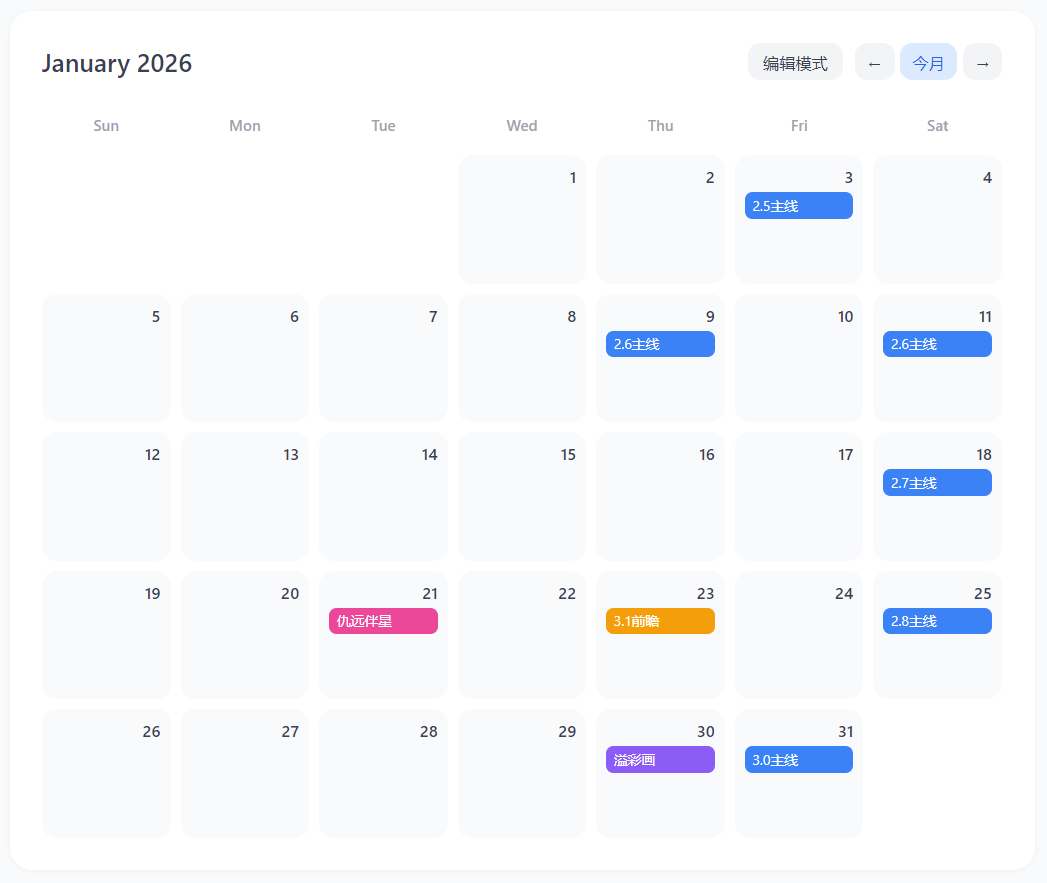Go to previous month with left arrow

(874, 63)
